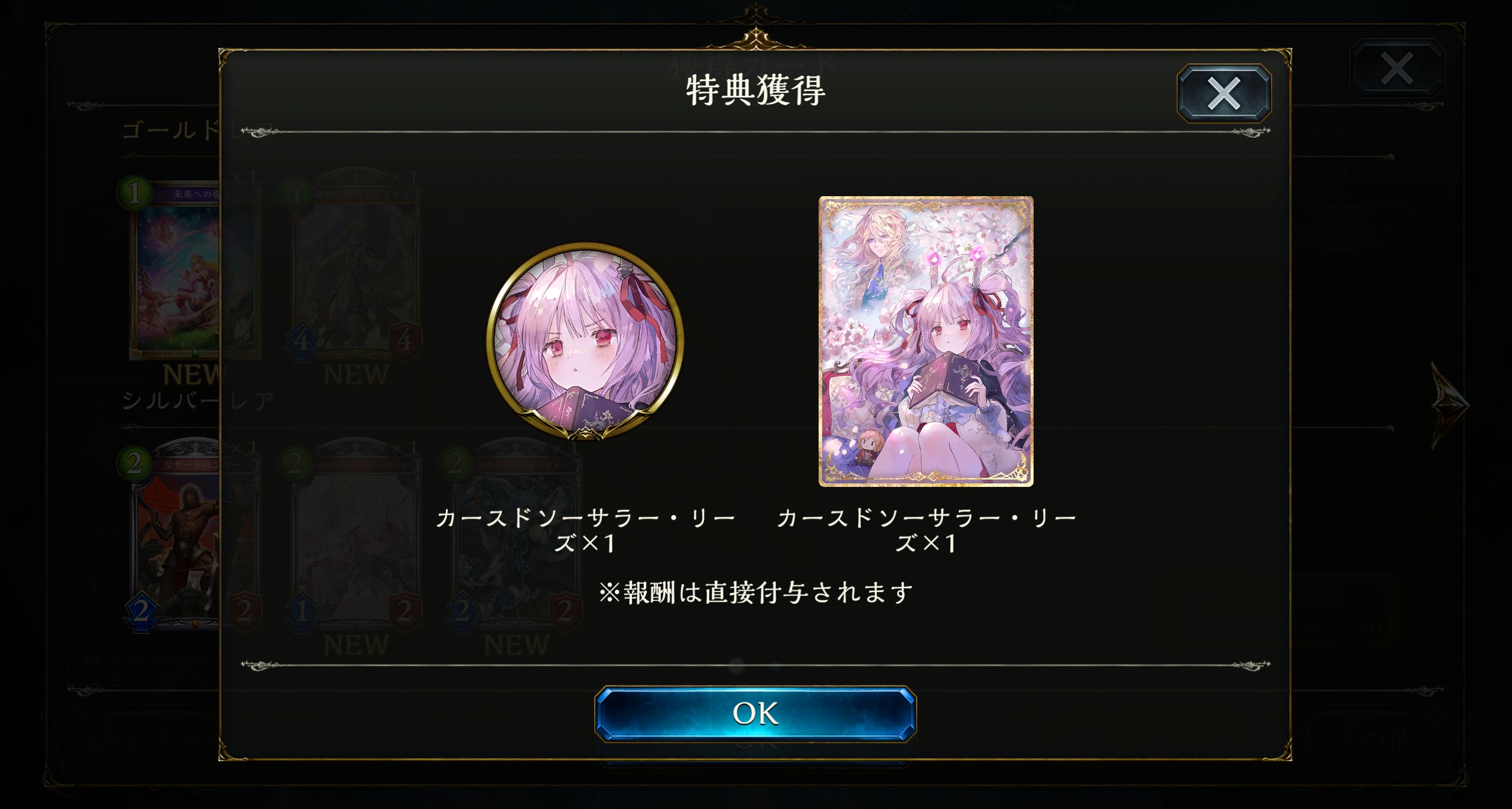Image resolution: width=1512 pixels, height=809 pixels.
Task: Click the blue OK button
Action: coord(755,713)
